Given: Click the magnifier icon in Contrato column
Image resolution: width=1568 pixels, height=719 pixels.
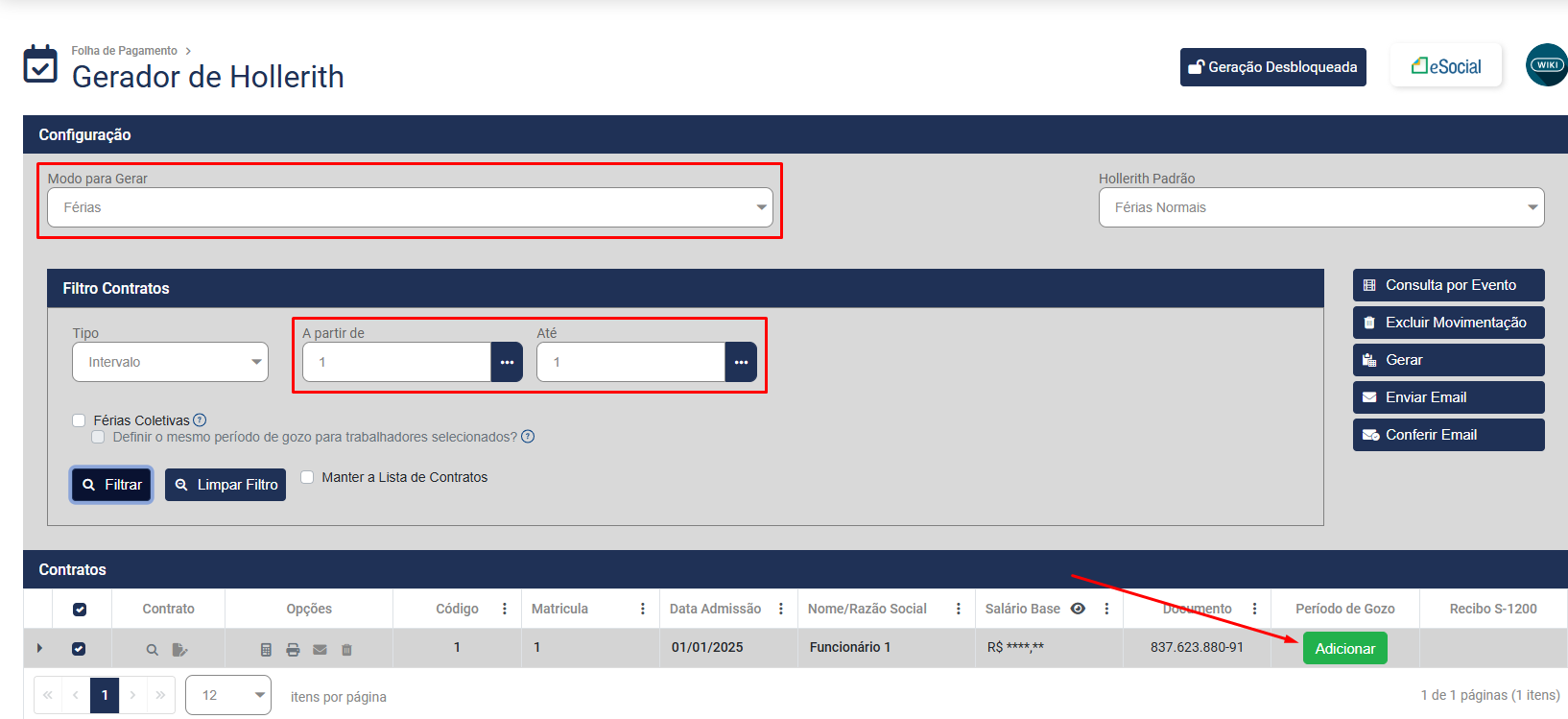Looking at the screenshot, I should click(x=152, y=650).
